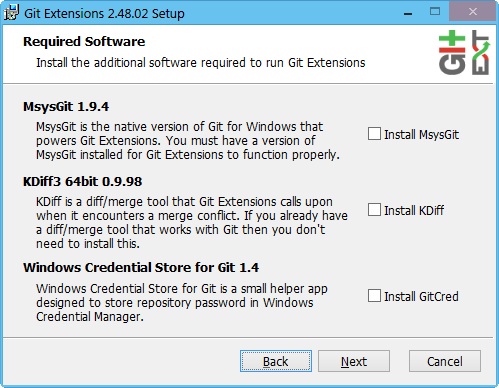Image resolution: width=499 pixels, height=388 pixels.
Task: Click the 'Required Software' heading
Action: pyautogui.click(x=84, y=42)
